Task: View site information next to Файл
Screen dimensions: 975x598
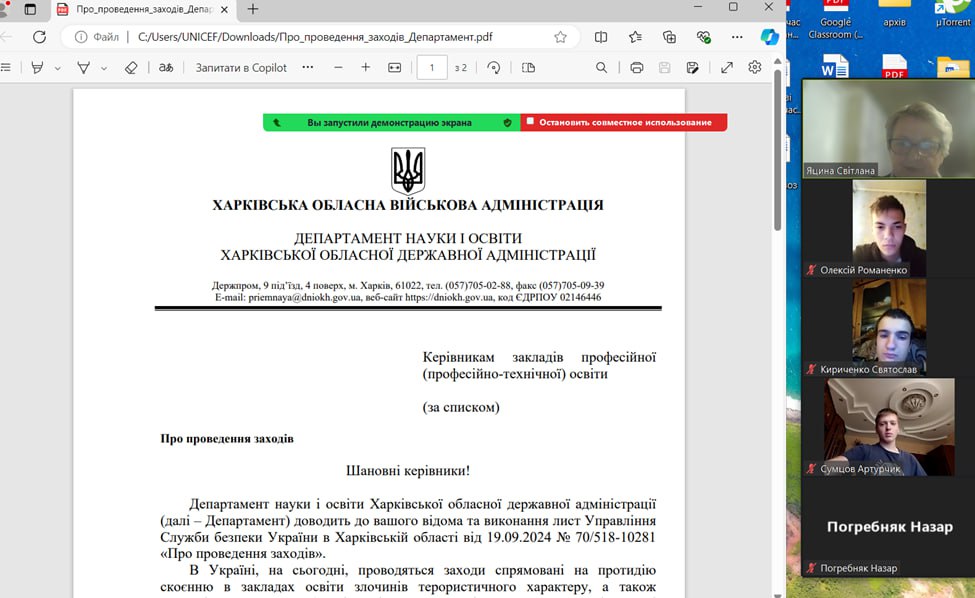Action: (x=81, y=37)
